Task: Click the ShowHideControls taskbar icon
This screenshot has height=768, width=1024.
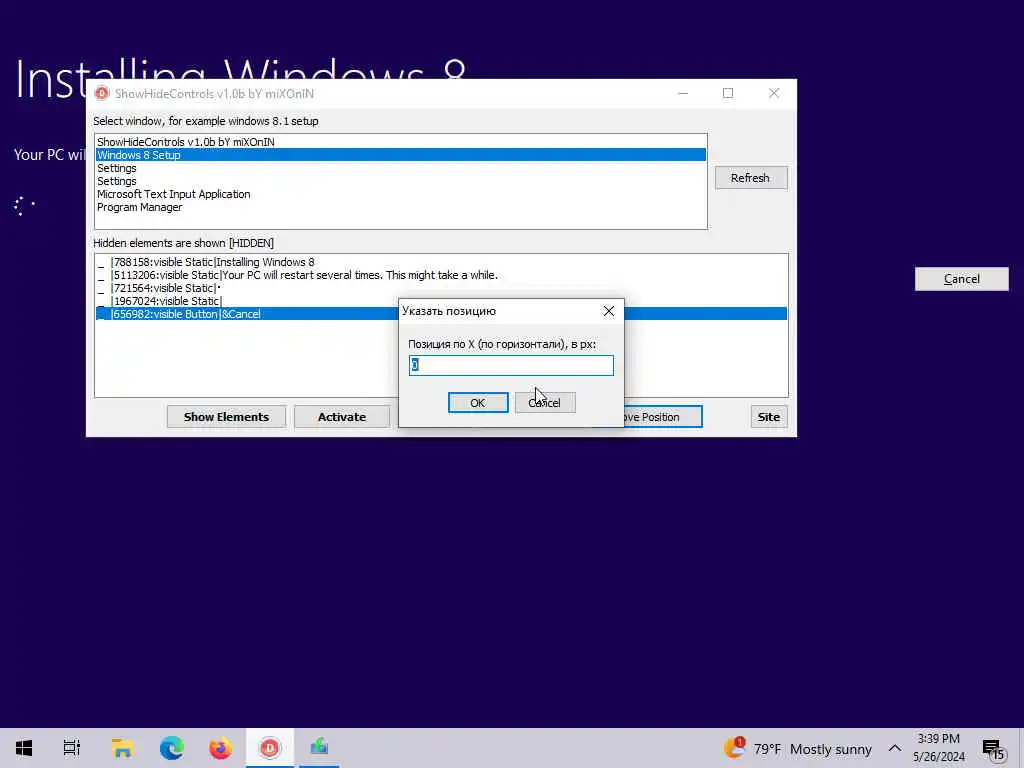Action: [x=270, y=748]
